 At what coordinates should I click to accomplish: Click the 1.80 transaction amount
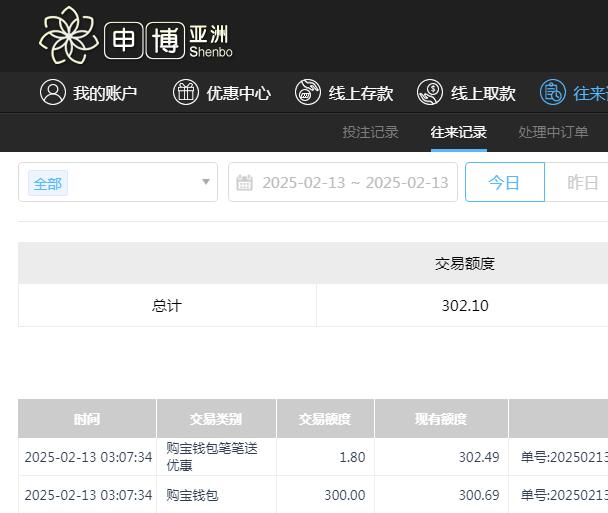coord(352,457)
